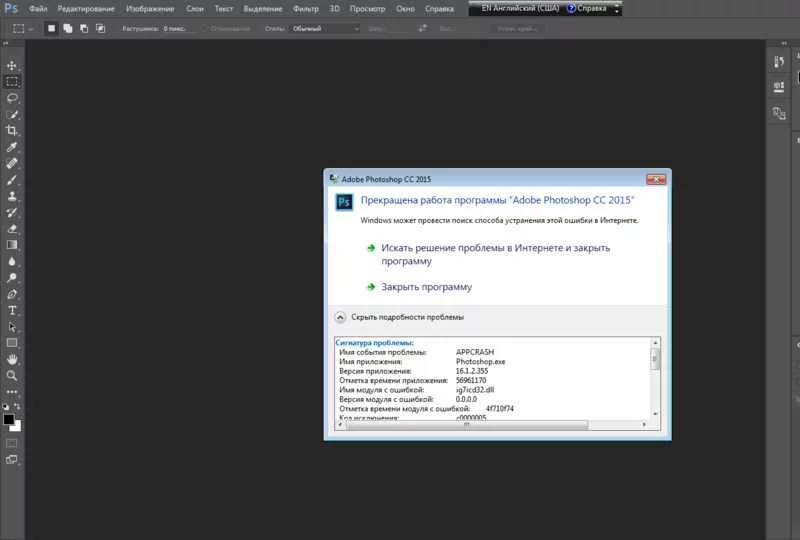Select the Hand tool

12,359
